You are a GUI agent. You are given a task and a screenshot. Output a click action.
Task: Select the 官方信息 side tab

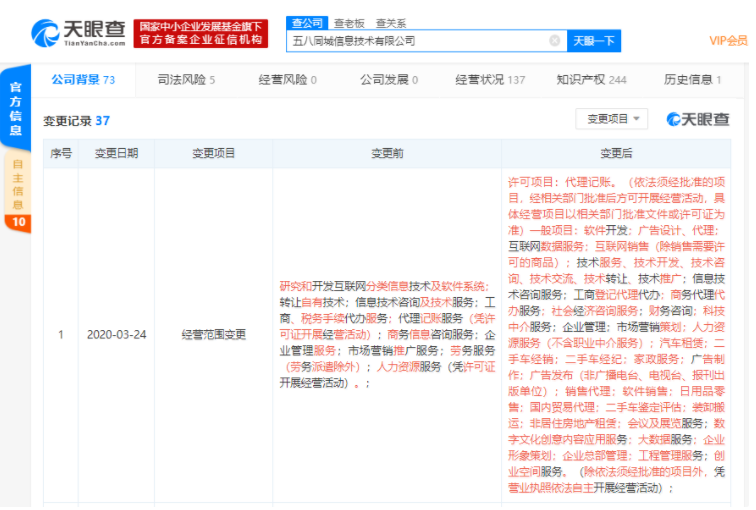16,108
